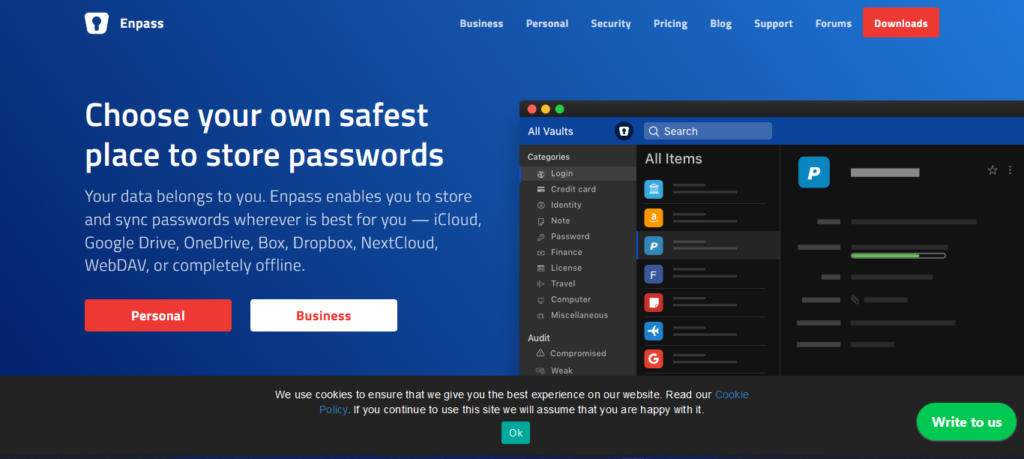This screenshot has width=1024, height=459.
Task: Open the Pricing page
Action: (x=670, y=24)
